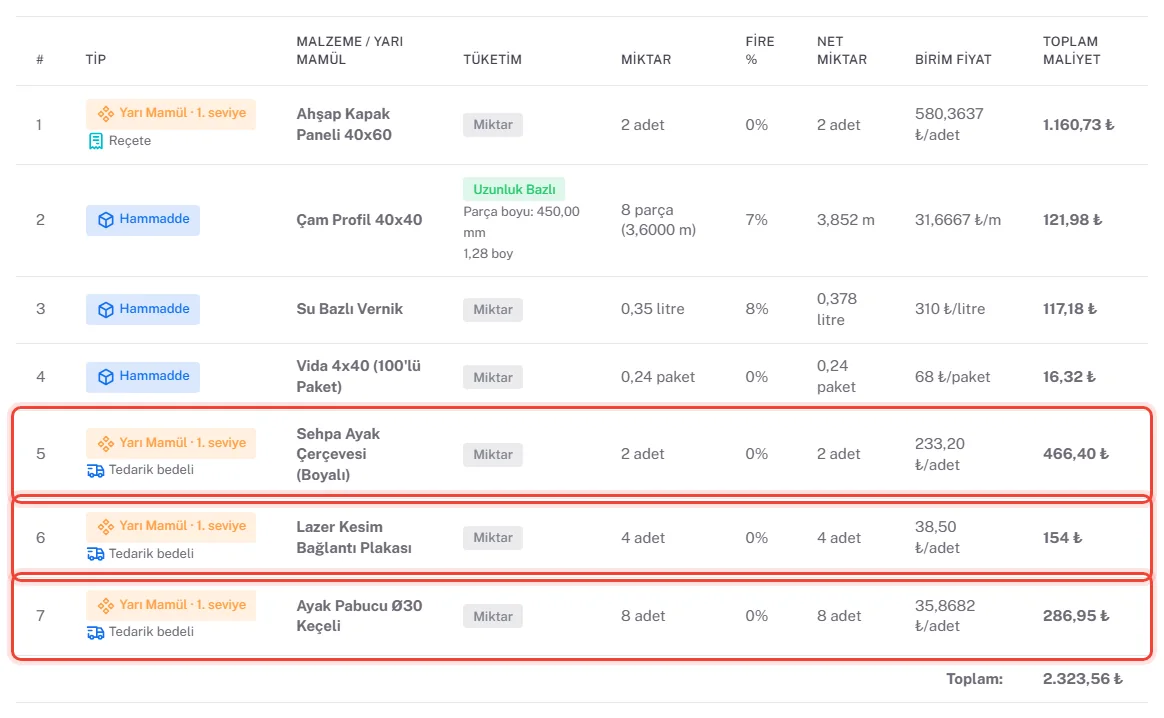Screen dimensions: 1164x718
Task: Click the grand total 2.323,56 ₺
Action: (1082, 679)
